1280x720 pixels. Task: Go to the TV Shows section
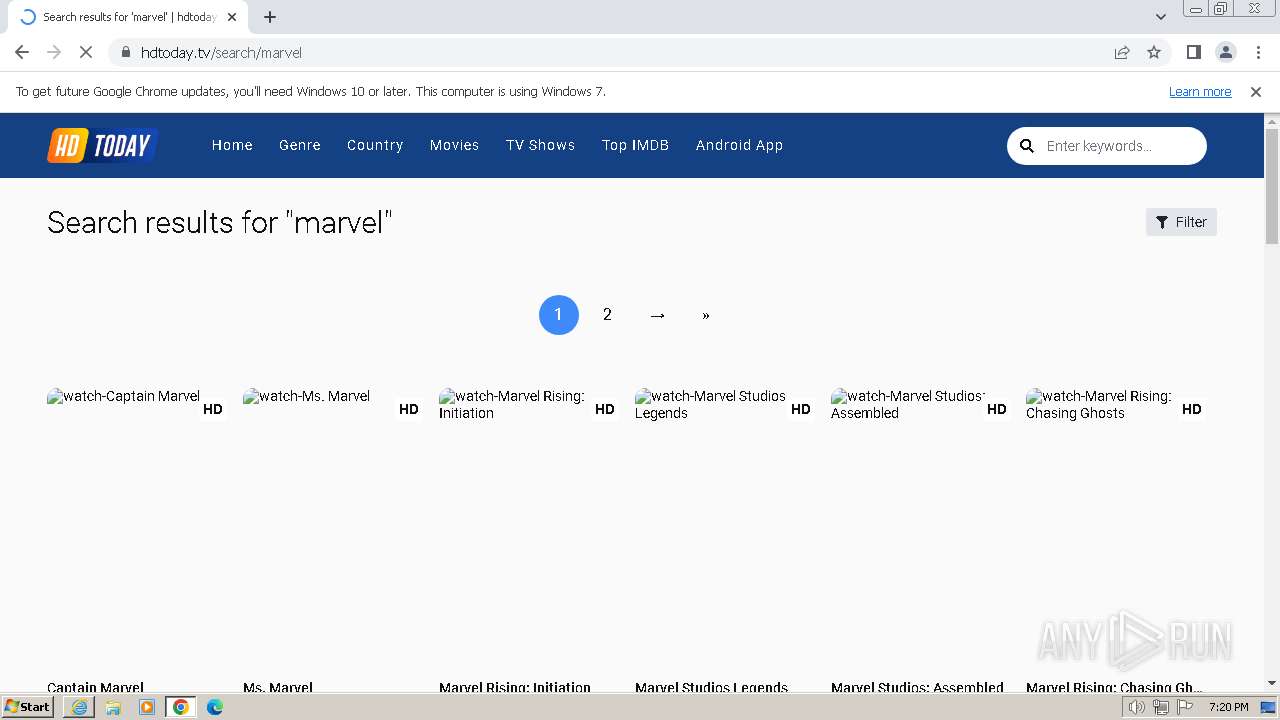(540, 145)
